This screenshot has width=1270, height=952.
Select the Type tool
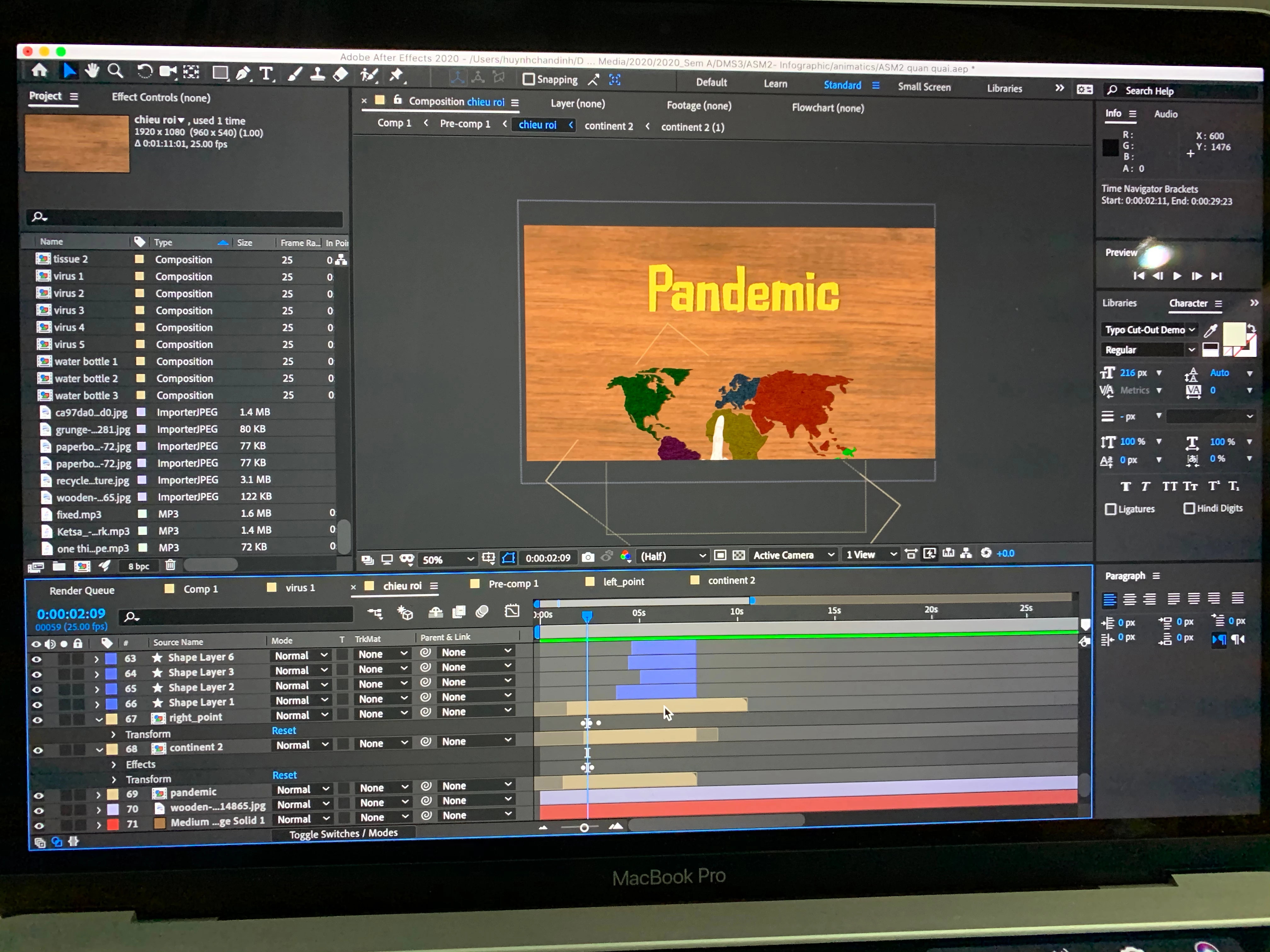pyautogui.click(x=266, y=74)
